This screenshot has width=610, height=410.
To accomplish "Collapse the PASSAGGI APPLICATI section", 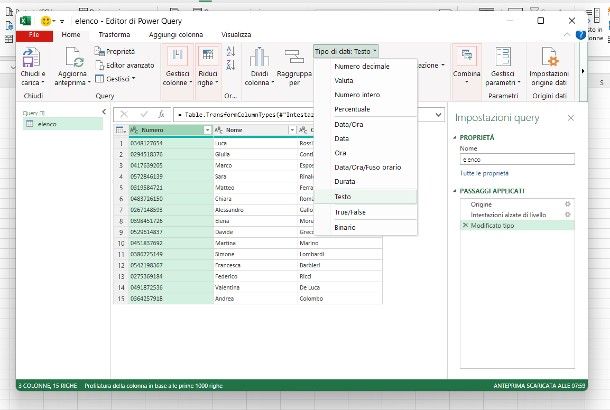I will (x=454, y=191).
